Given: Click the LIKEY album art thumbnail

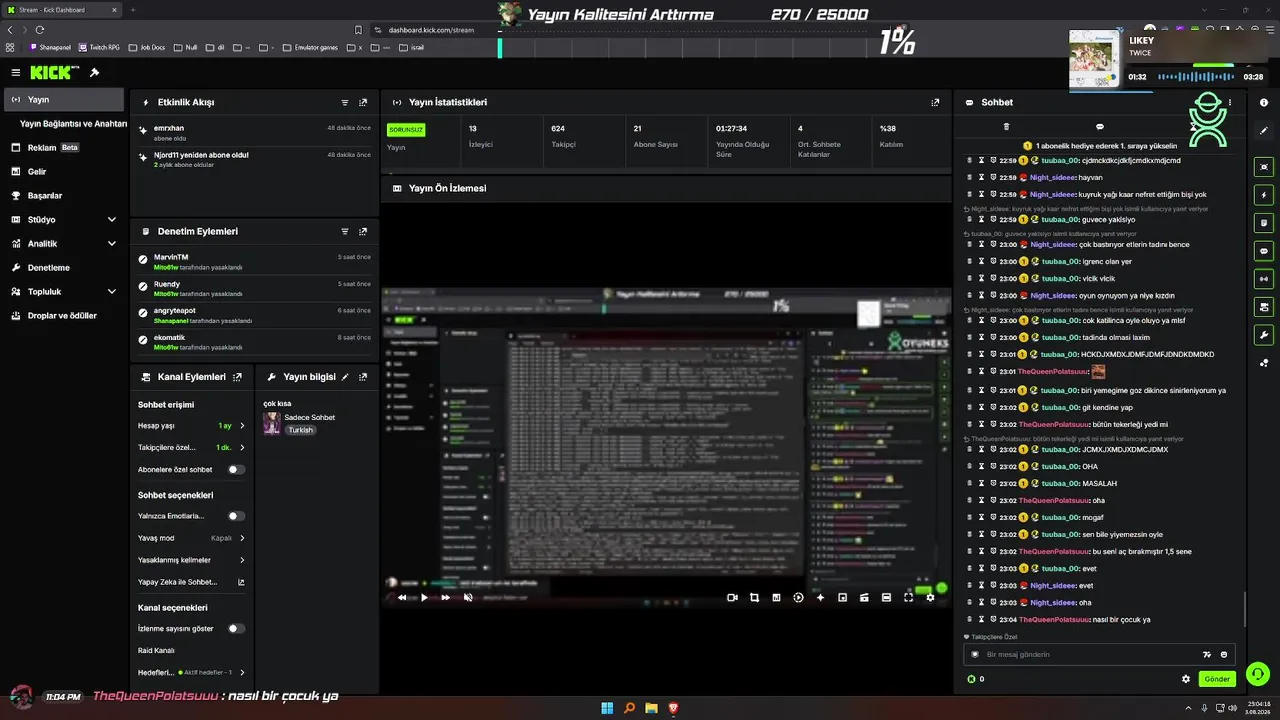Looking at the screenshot, I should pos(1095,59).
